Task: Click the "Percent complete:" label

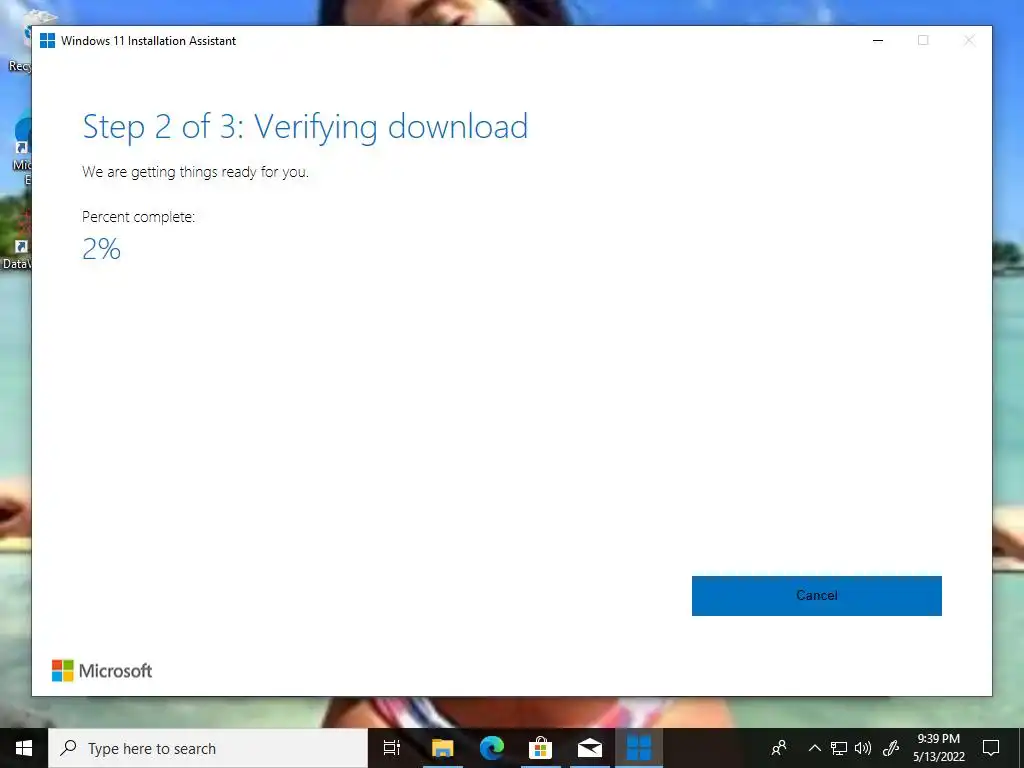Action: [138, 217]
